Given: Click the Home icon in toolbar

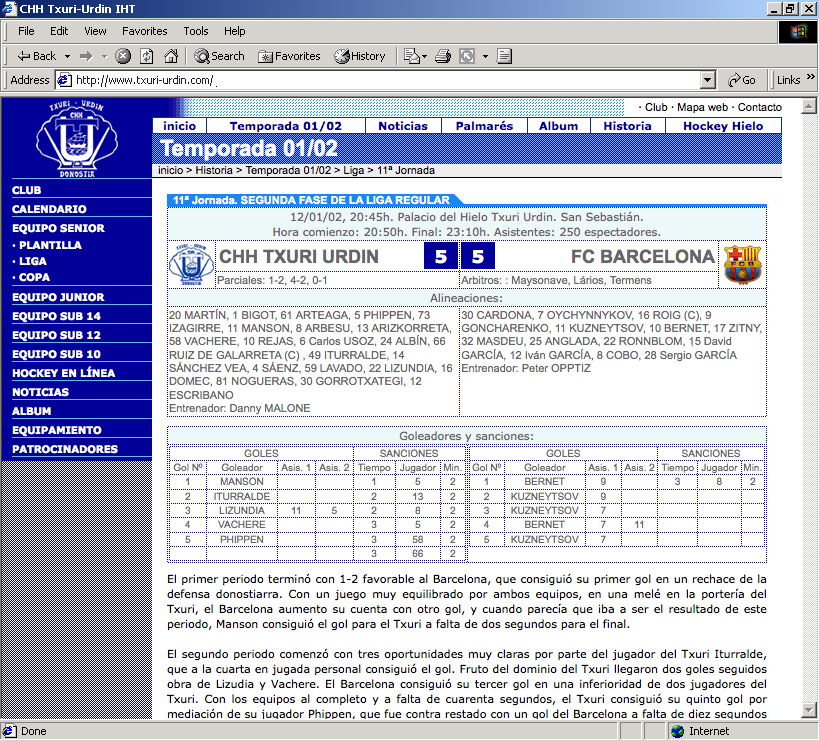Looking at the screenshot, I should pos(171,56).
